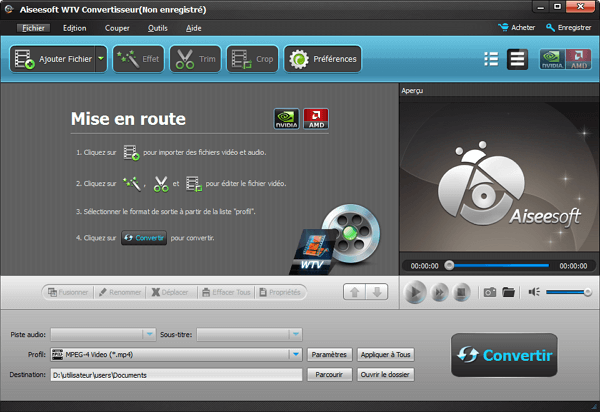Mute audio with speaker icon
The height and width of the screenshot is (412, 600).
click(534, 292)
